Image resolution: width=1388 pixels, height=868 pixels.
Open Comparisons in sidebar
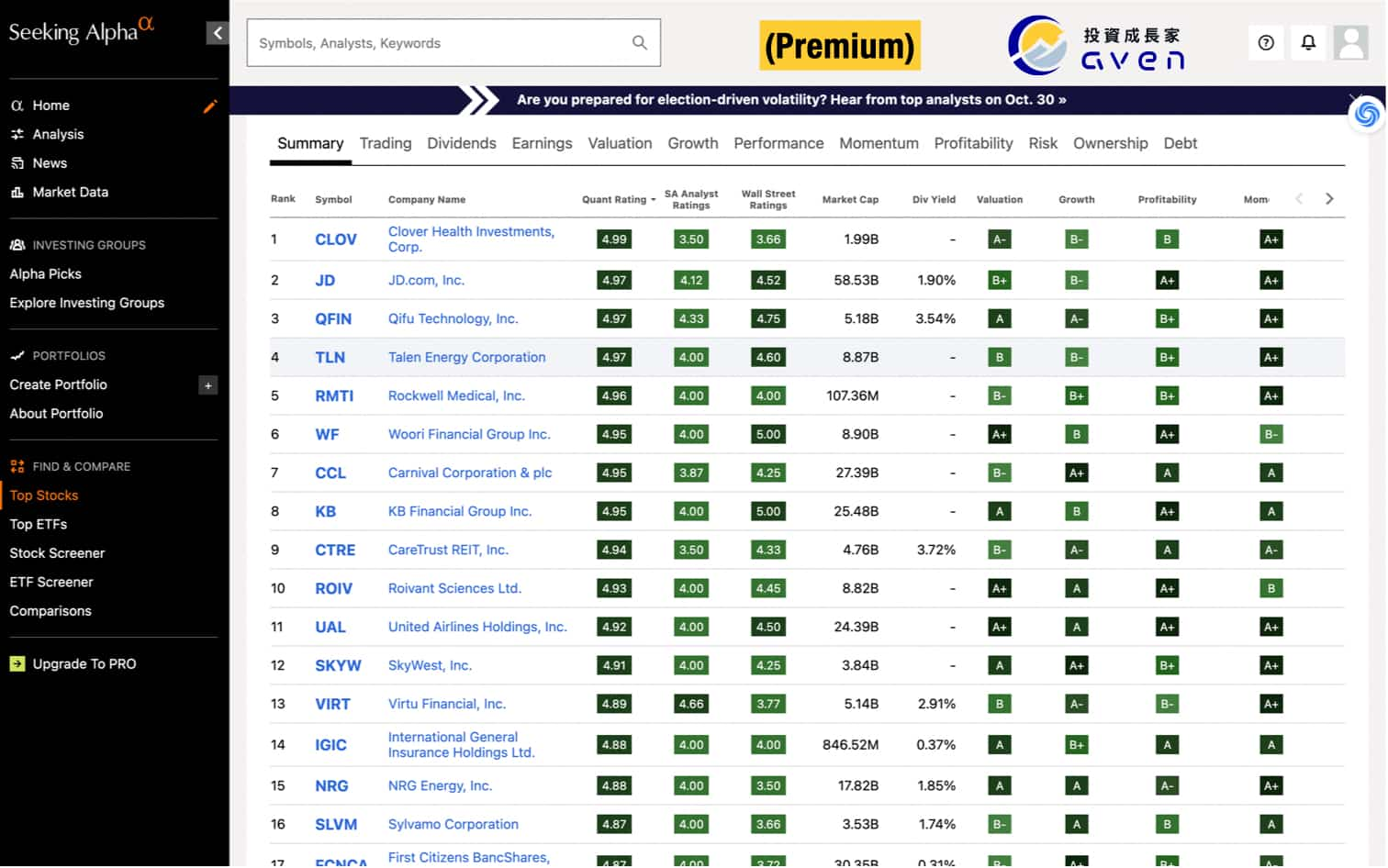[x=50, y=611]
